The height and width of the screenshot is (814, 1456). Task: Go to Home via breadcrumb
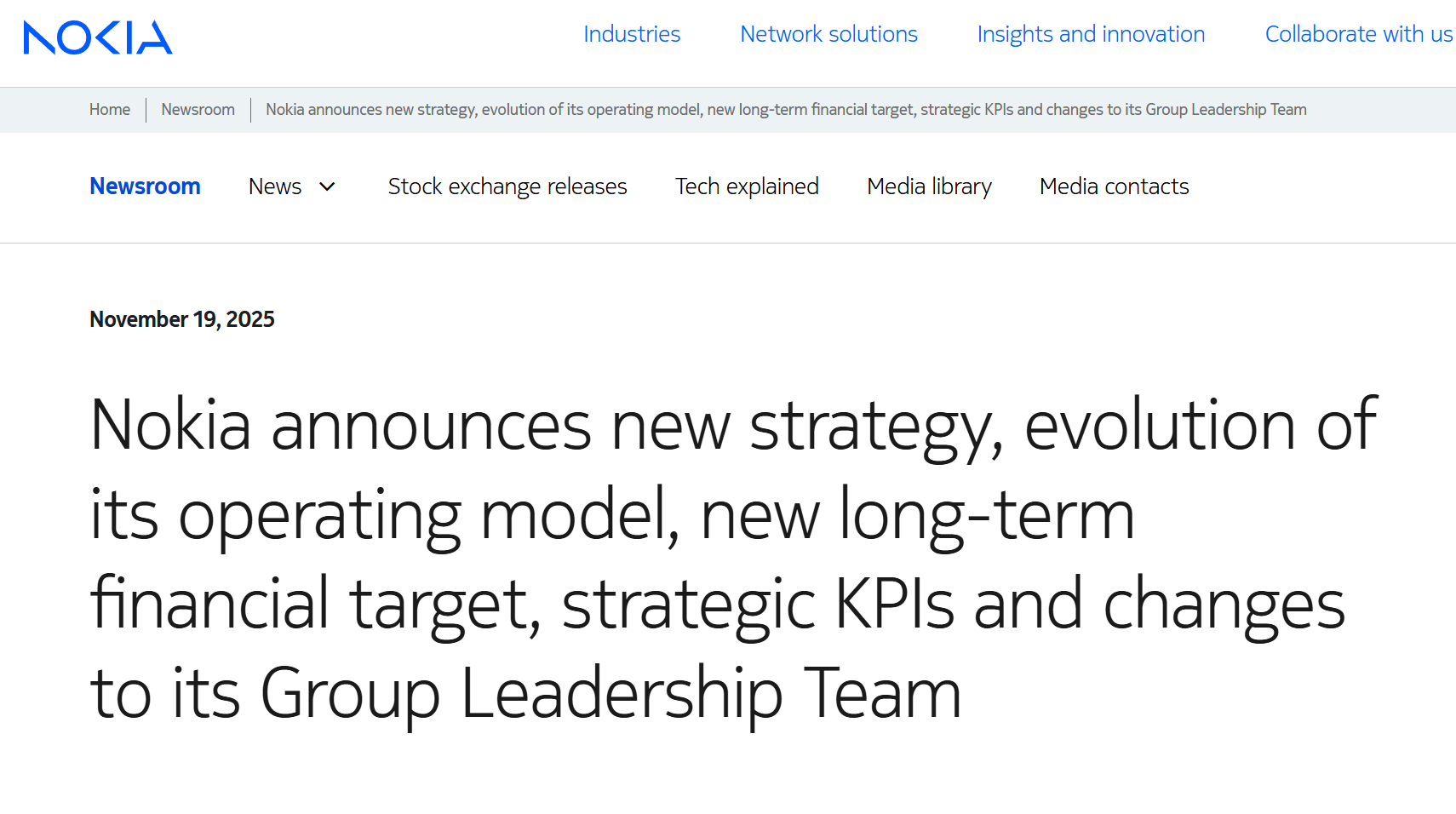coord(110,110)
